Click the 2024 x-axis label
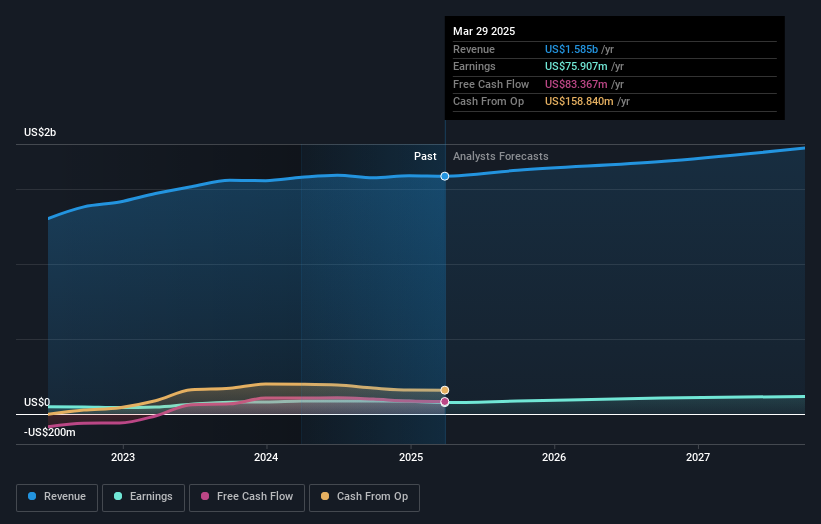The image size is (821, 524). point(266,458)
